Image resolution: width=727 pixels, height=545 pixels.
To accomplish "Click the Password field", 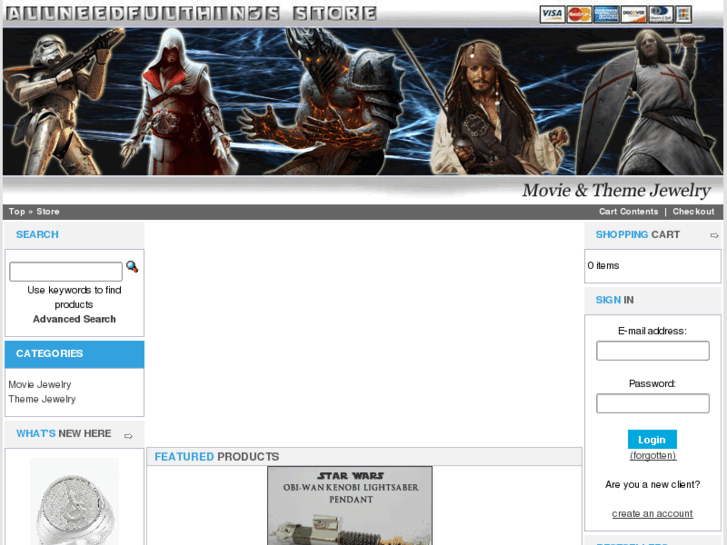I will (652, 403).
